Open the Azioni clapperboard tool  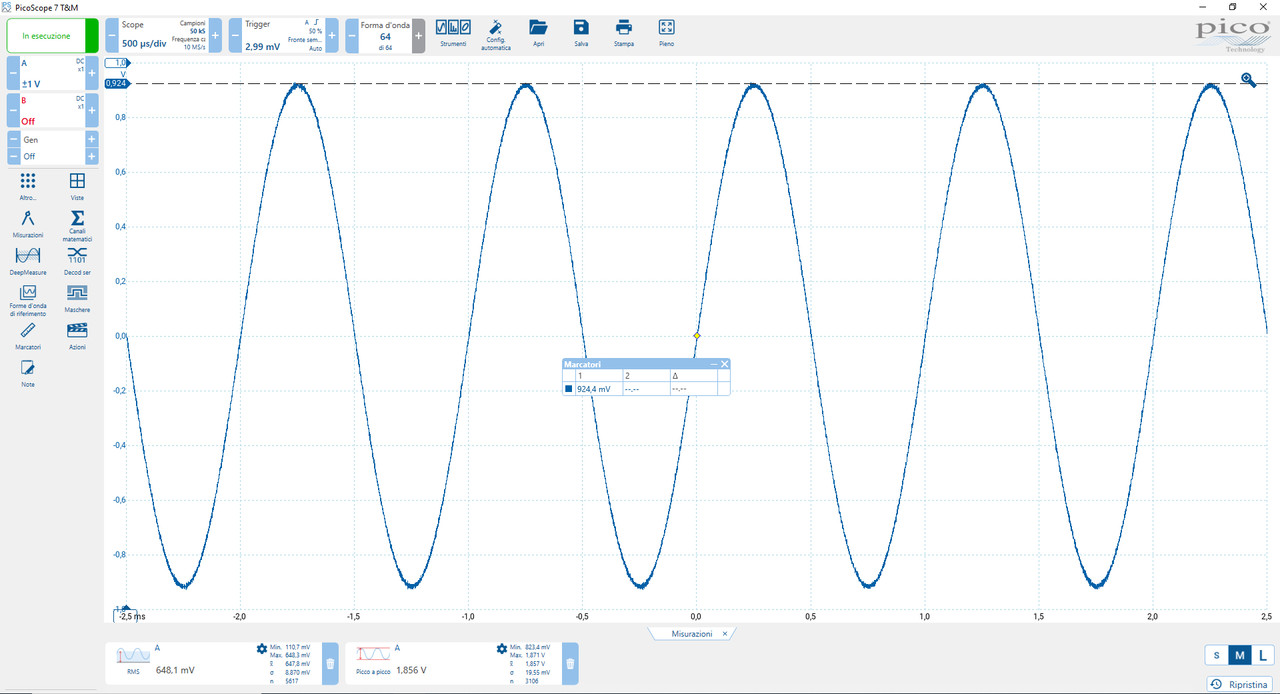pyautogui.click(x=77, y=335)
